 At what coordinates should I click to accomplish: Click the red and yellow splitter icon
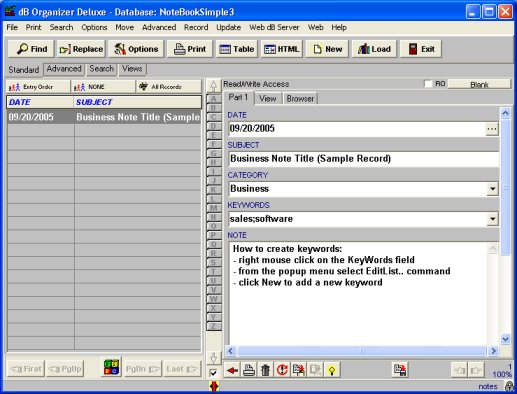tap(214, 386)
